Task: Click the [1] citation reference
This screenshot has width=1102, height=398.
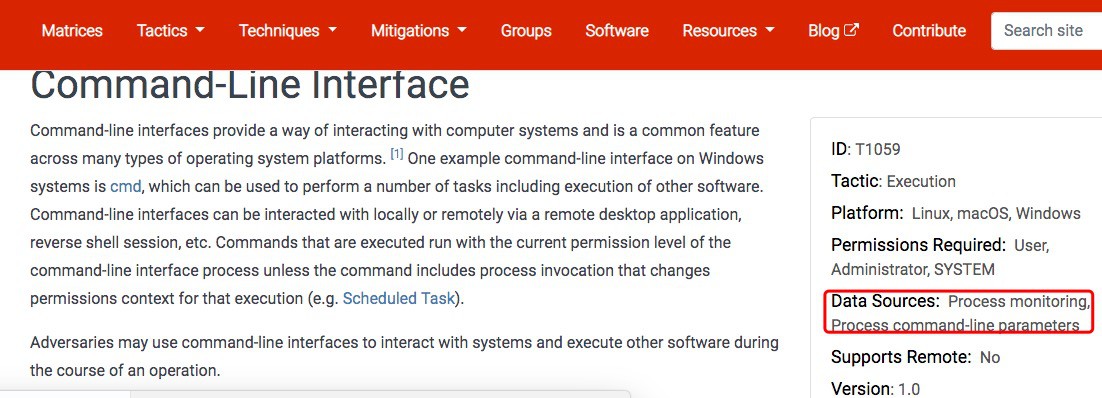Action: coord(396,154)
